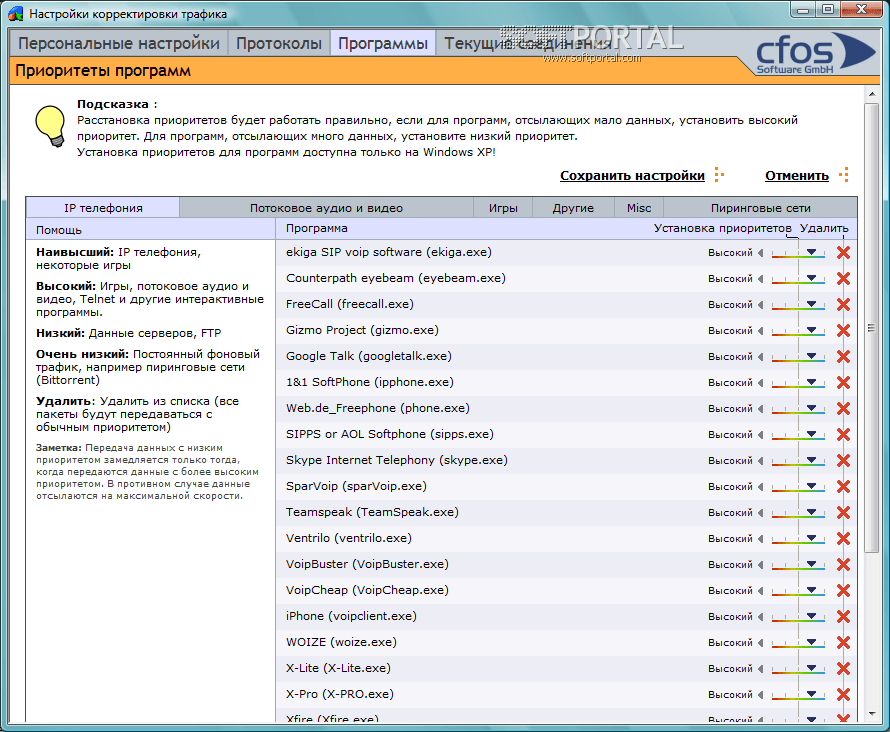Viewport: 890px width, 732px height.
Task: Delete the Teamspeak program entry
Action: pyautogui.click(x=843, y=512)
